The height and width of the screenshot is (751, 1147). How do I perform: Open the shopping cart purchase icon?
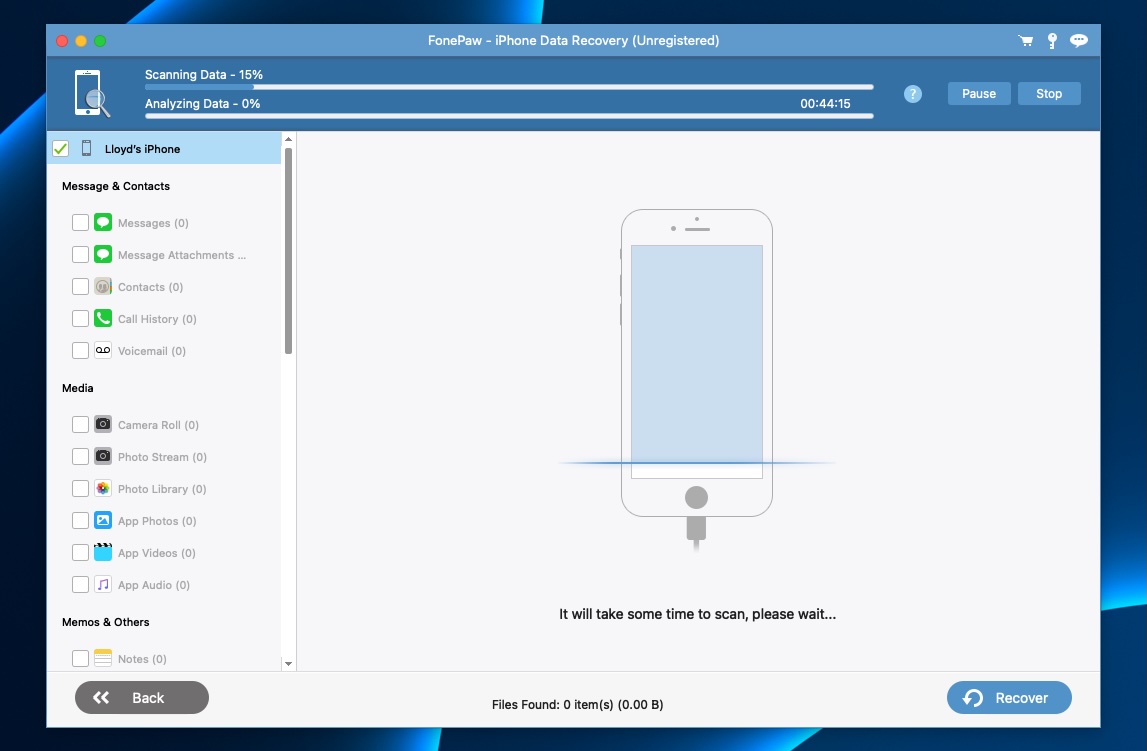1026,41
